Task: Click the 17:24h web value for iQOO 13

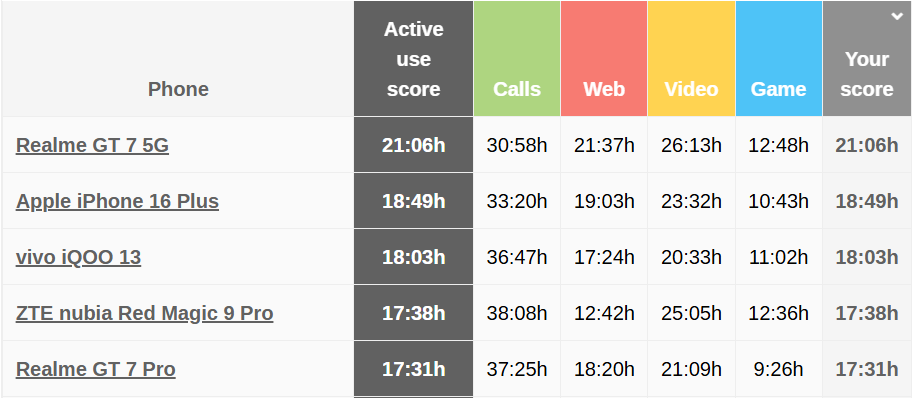Action: tap(604, 257)
